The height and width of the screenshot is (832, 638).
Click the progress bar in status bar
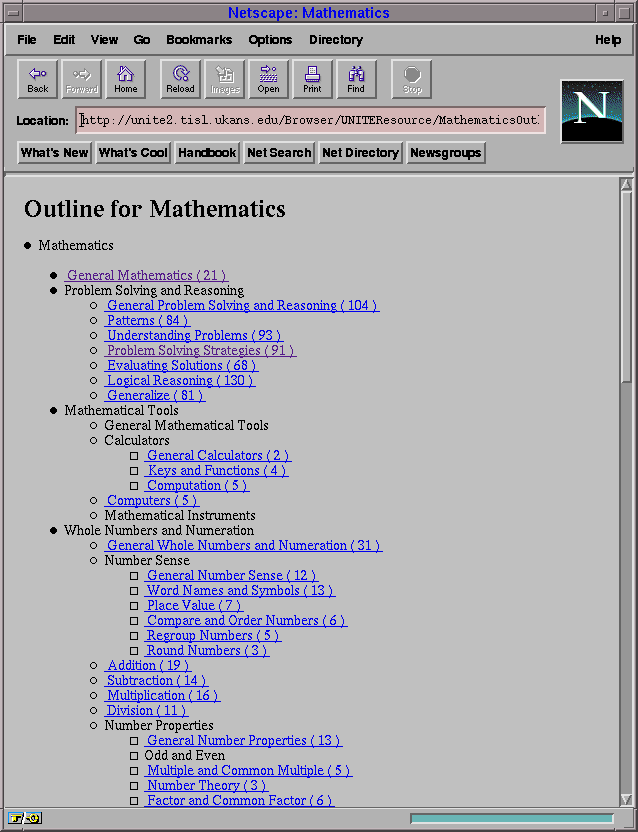pyautogui.click(x=512, y=819)
